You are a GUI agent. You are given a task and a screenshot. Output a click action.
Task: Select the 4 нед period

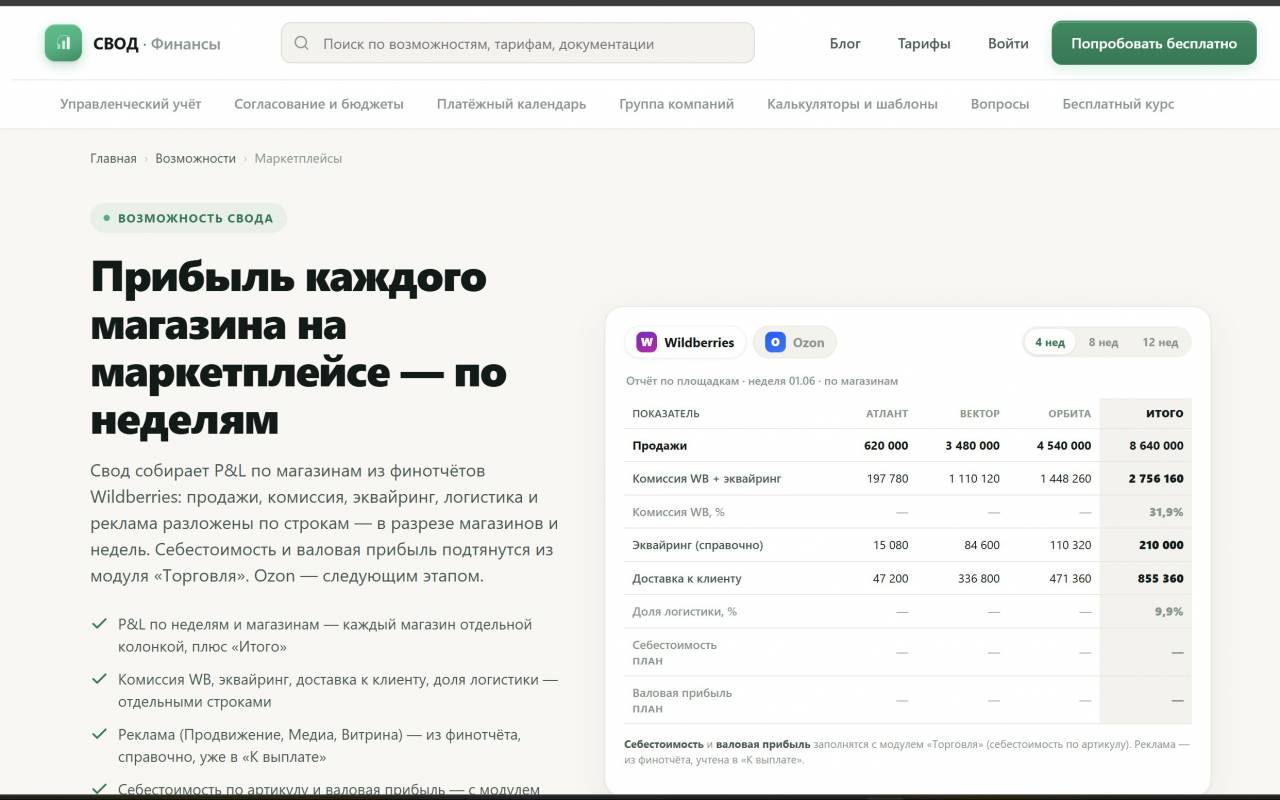point(1050,342)
